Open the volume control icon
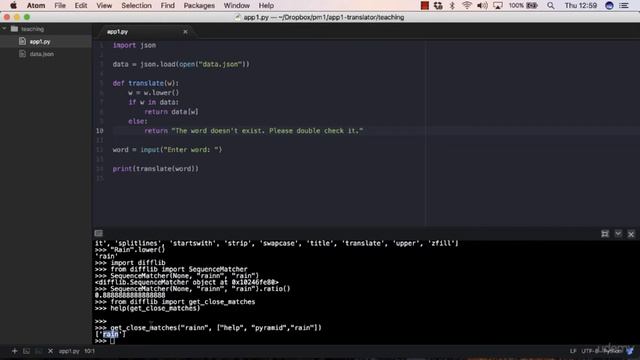 point(482,5)
